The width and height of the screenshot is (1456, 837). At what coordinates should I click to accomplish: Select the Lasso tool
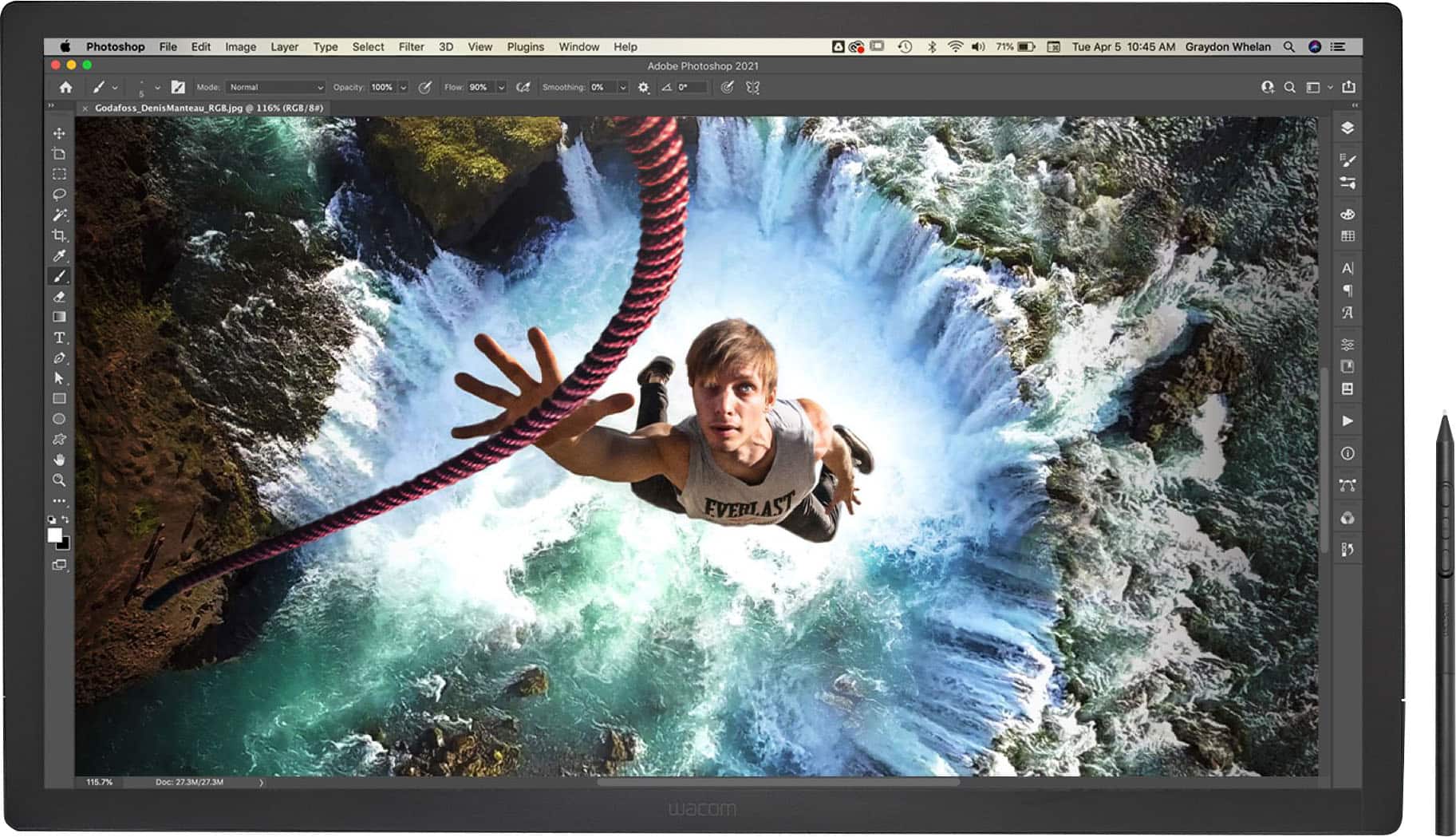point(59,195)
